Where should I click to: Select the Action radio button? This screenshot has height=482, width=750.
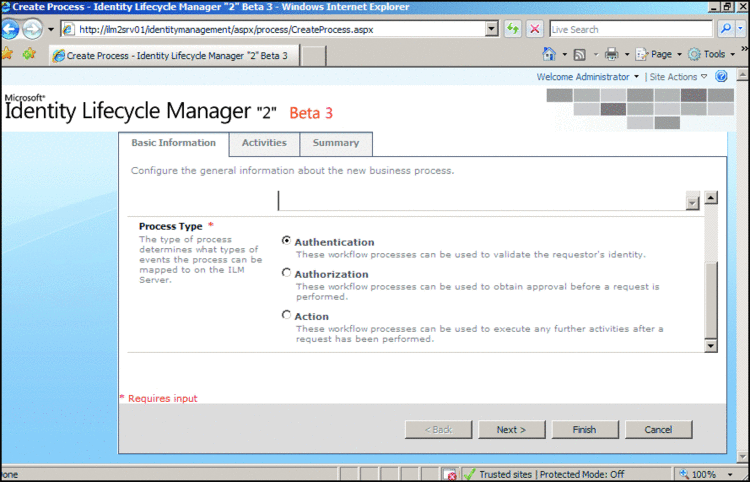pos(286,315)
